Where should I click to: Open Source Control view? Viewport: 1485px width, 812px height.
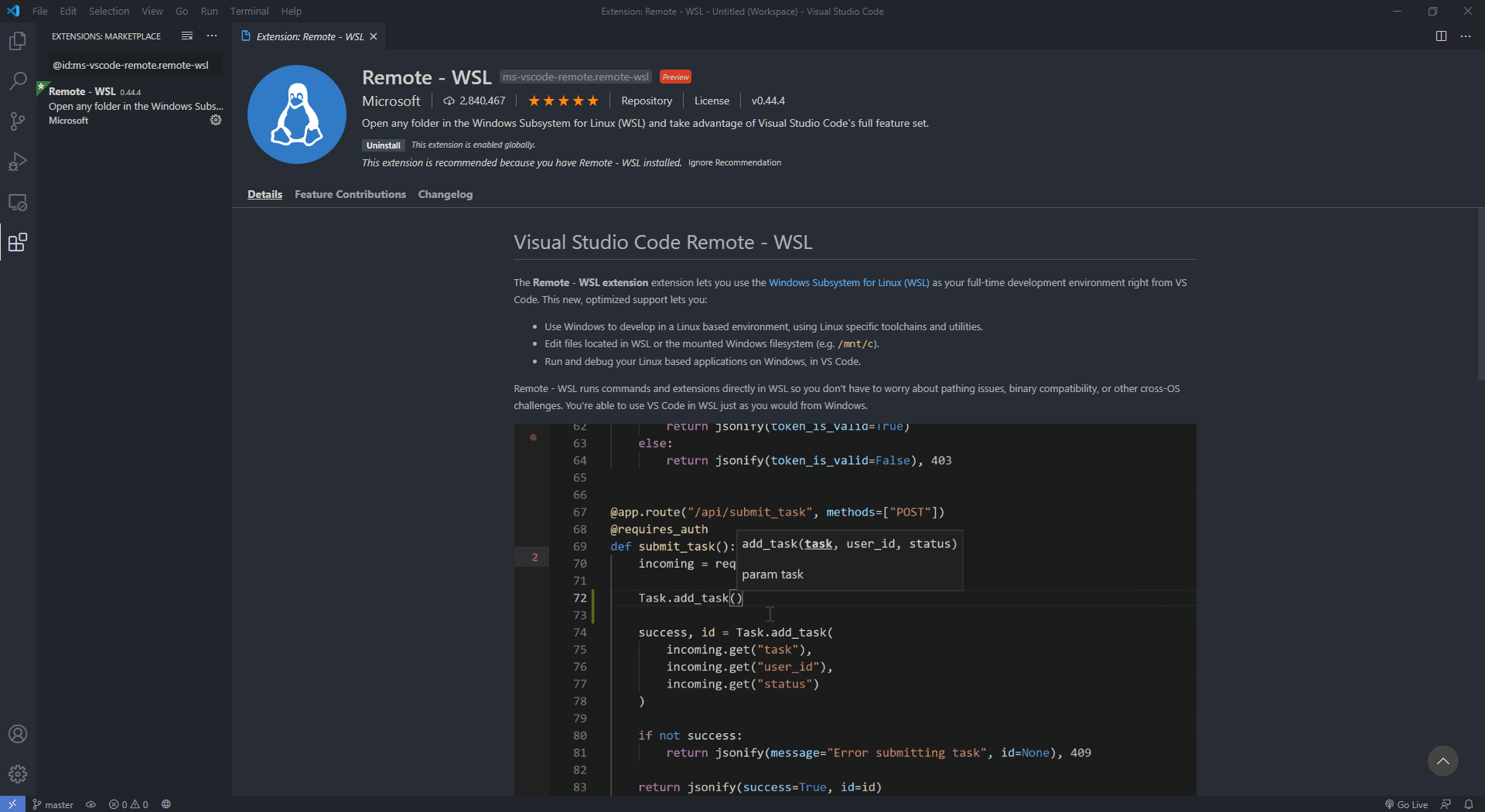(x=17, y=121)
